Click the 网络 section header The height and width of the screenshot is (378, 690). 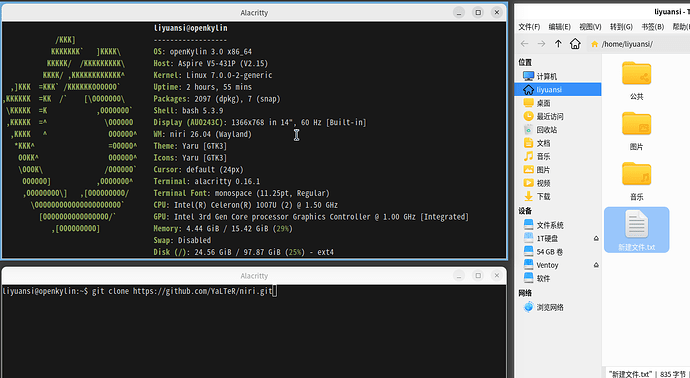525,293
